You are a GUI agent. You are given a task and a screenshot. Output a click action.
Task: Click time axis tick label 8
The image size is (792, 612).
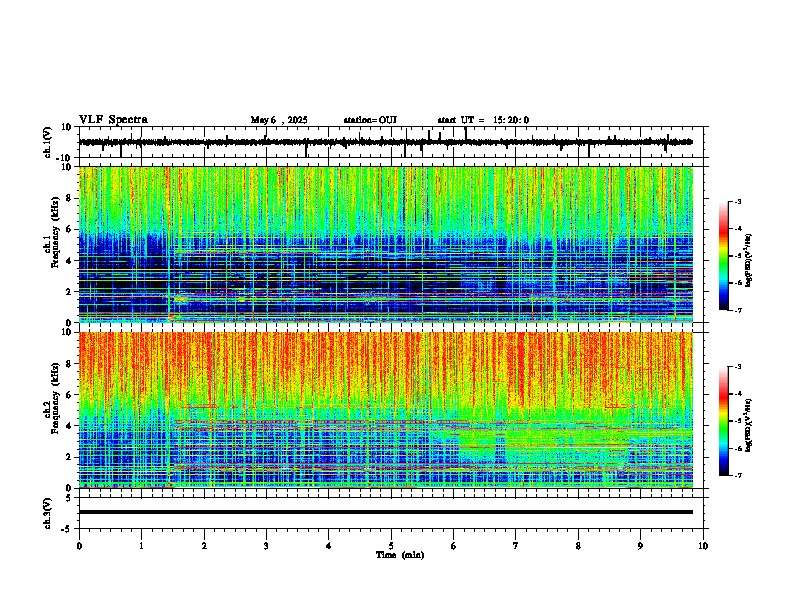pyautogui.click(x=578, y=546)
